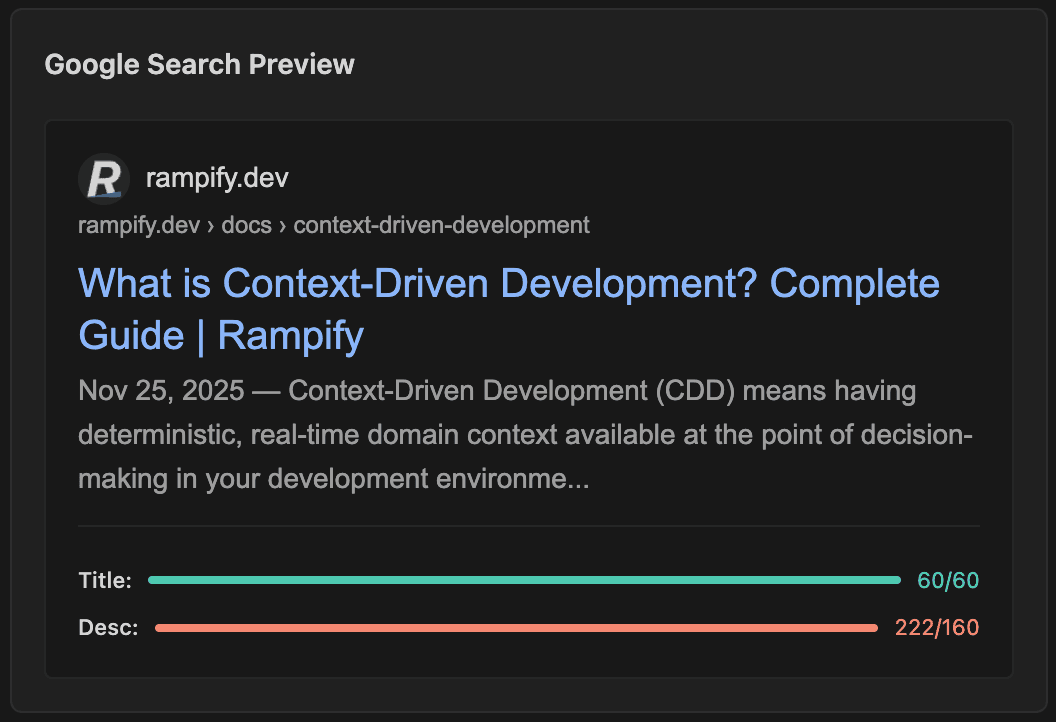Click the docs breadcrumb segment

click(246, 225)
